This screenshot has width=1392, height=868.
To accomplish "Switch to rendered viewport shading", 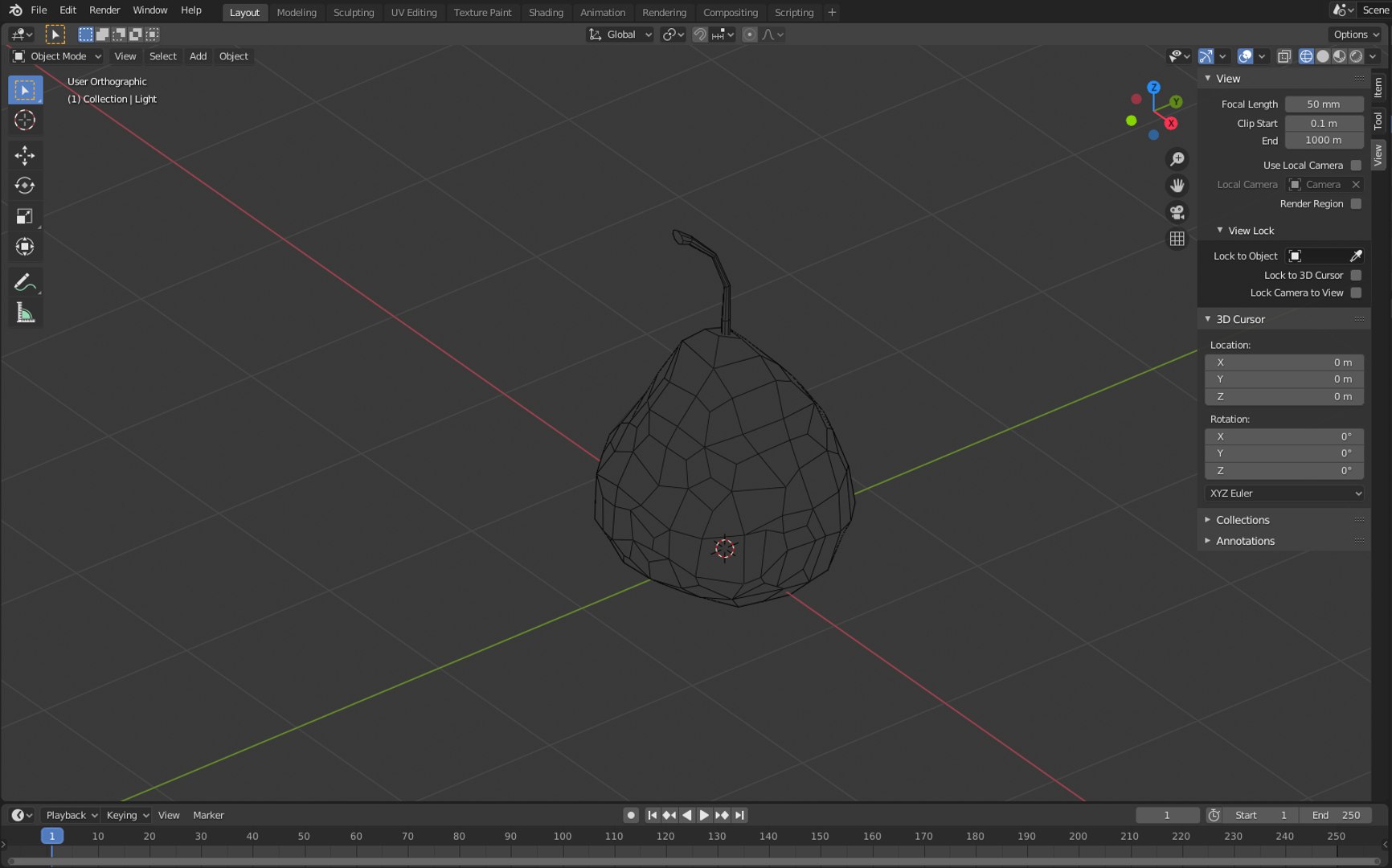I will [1357, 56].
